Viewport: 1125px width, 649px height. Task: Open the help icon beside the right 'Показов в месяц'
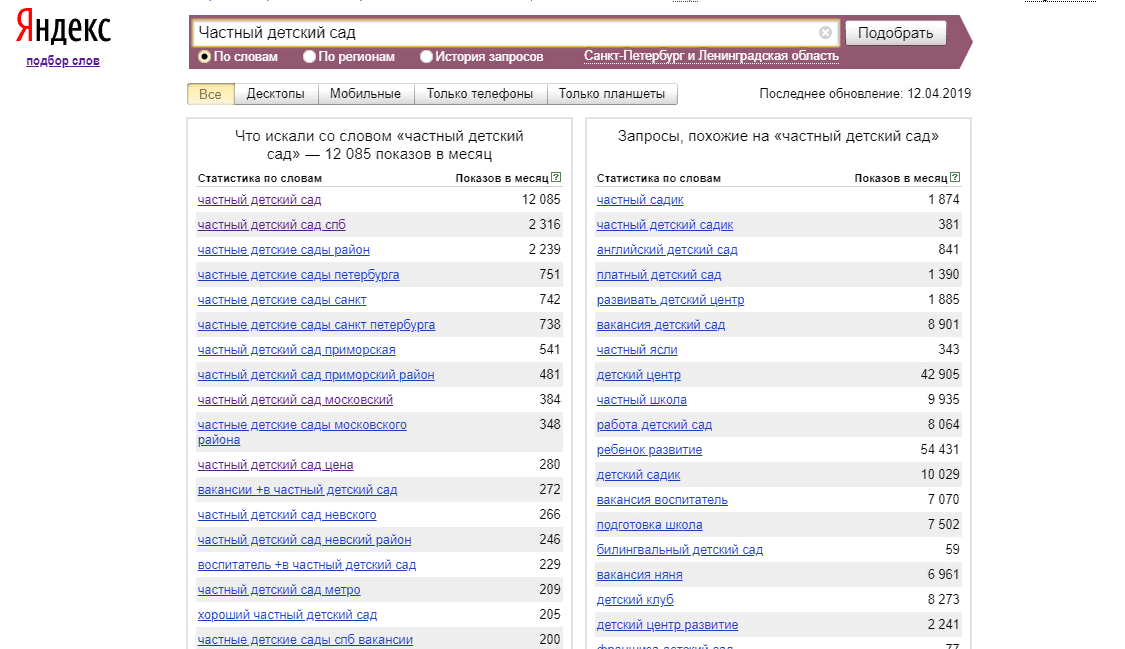coord(955,177)
